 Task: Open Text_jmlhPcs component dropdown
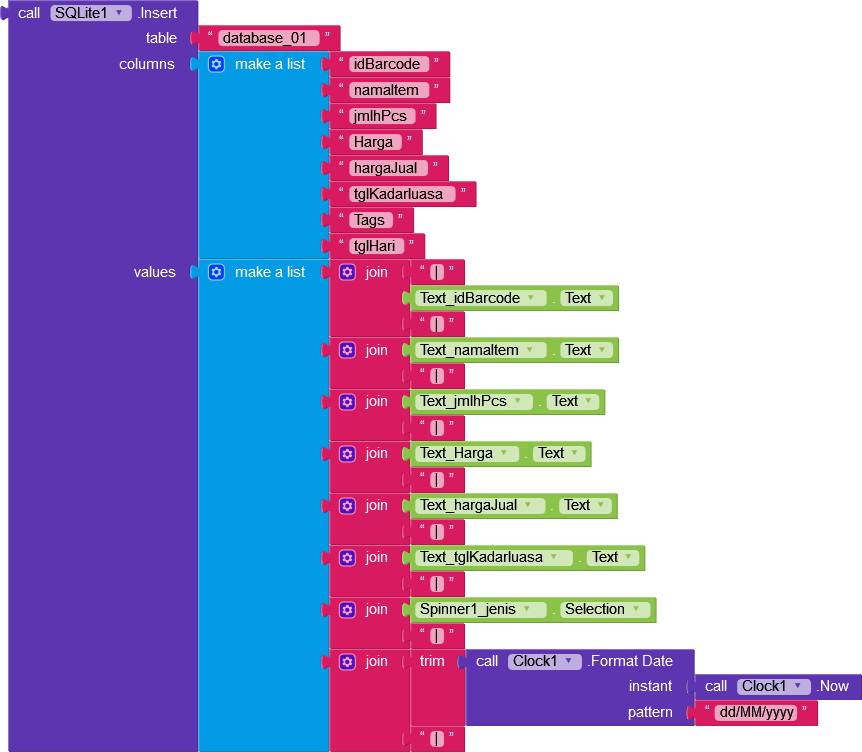pyautogui.click(x=474, y=402)
